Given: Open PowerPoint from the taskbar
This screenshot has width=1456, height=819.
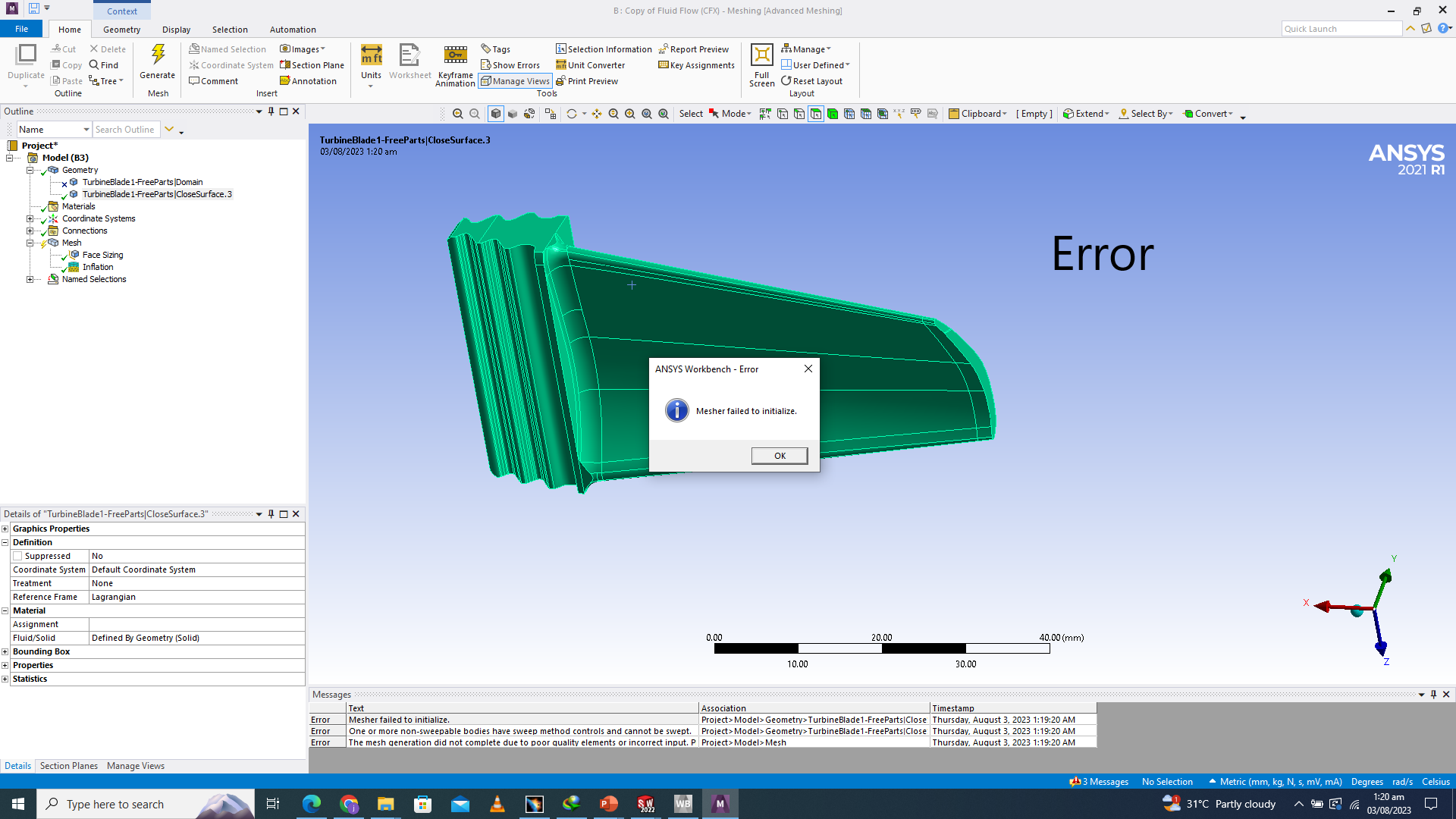Looking at the screenshot, I should [x=609, y=804].
